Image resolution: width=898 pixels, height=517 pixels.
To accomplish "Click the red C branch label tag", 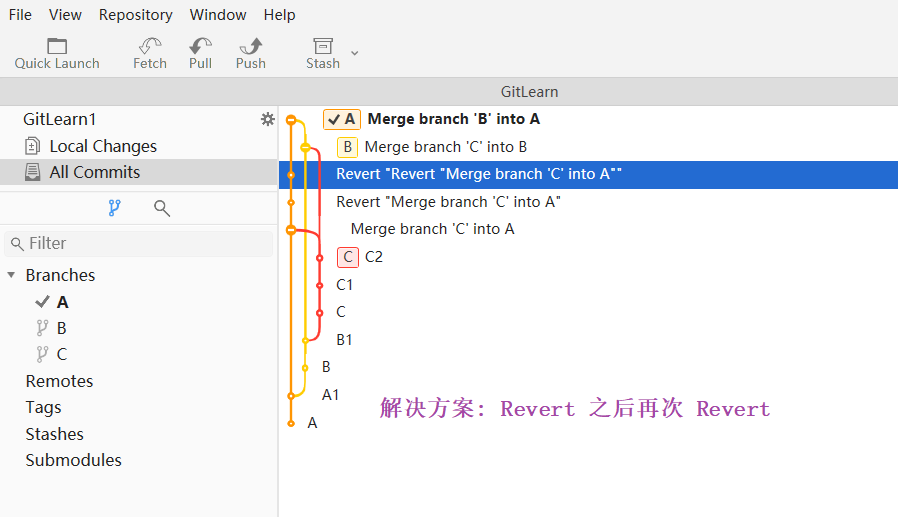I will click(x=348, y=257).
